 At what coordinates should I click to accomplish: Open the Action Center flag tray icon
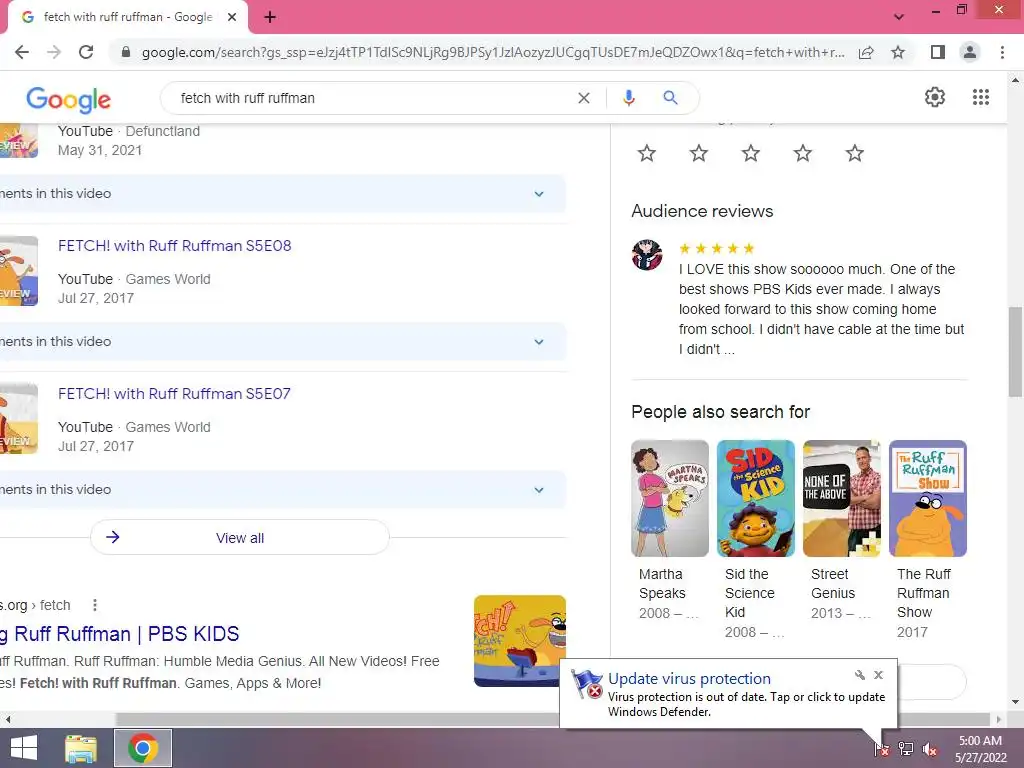click(882, 749)
